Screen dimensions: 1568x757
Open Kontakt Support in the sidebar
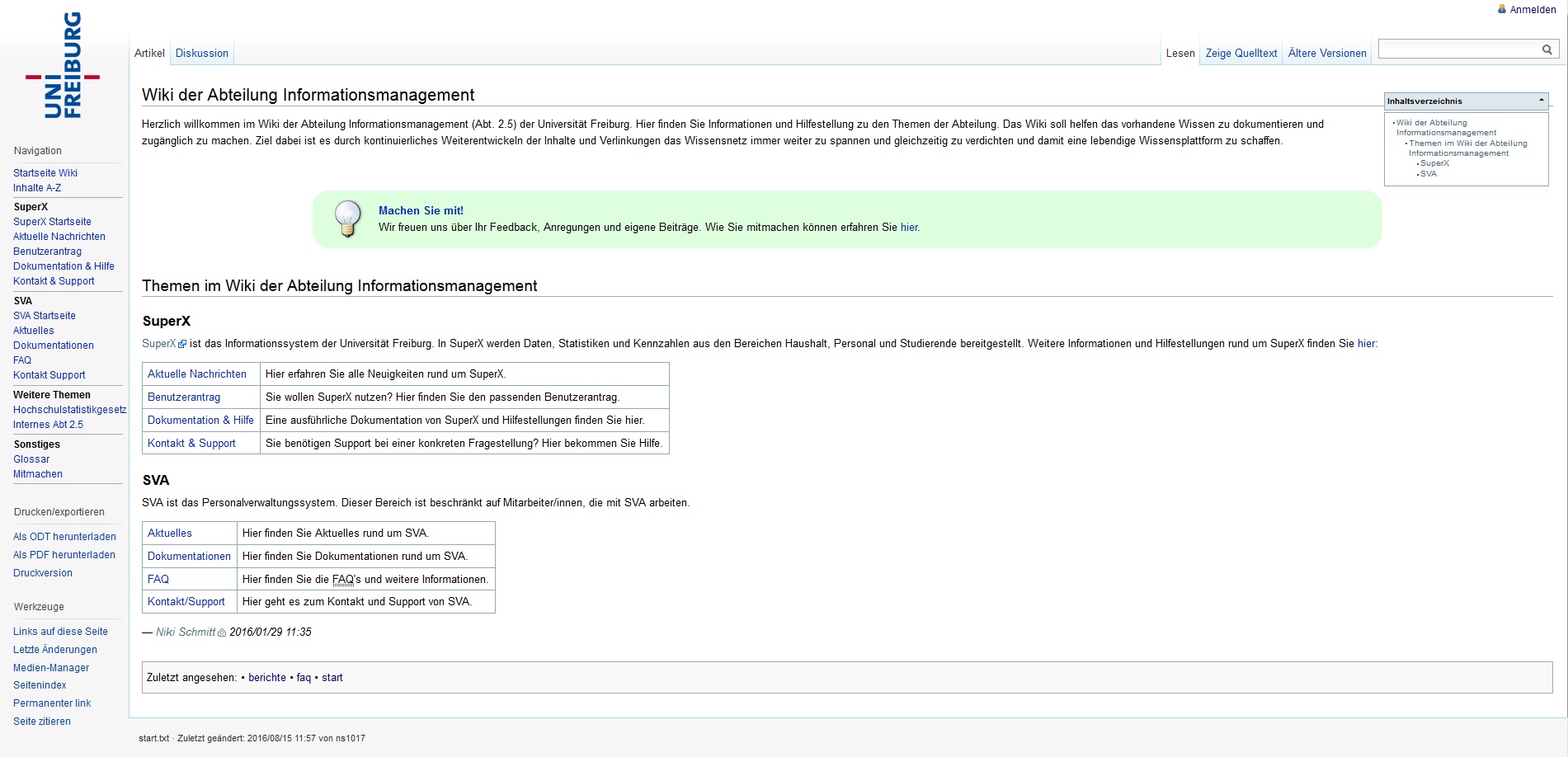pyautogui.click(x=49, y=375)
